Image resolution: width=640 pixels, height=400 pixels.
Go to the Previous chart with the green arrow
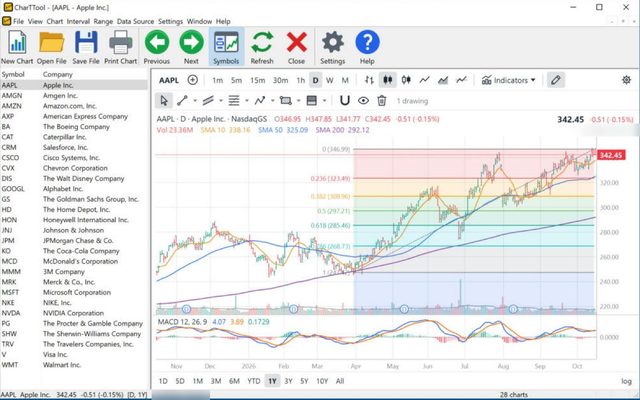pos(157,42)
